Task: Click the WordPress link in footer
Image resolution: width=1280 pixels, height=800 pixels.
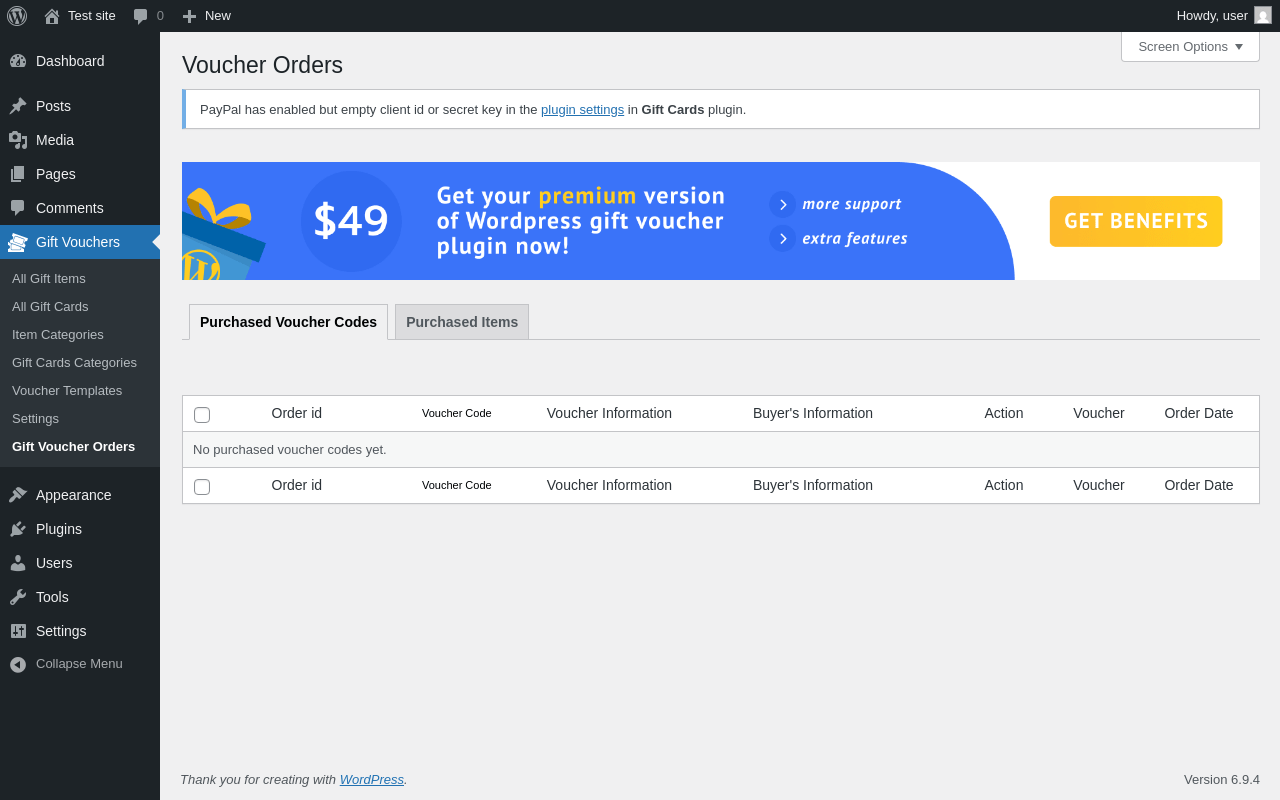Action: 371,780
